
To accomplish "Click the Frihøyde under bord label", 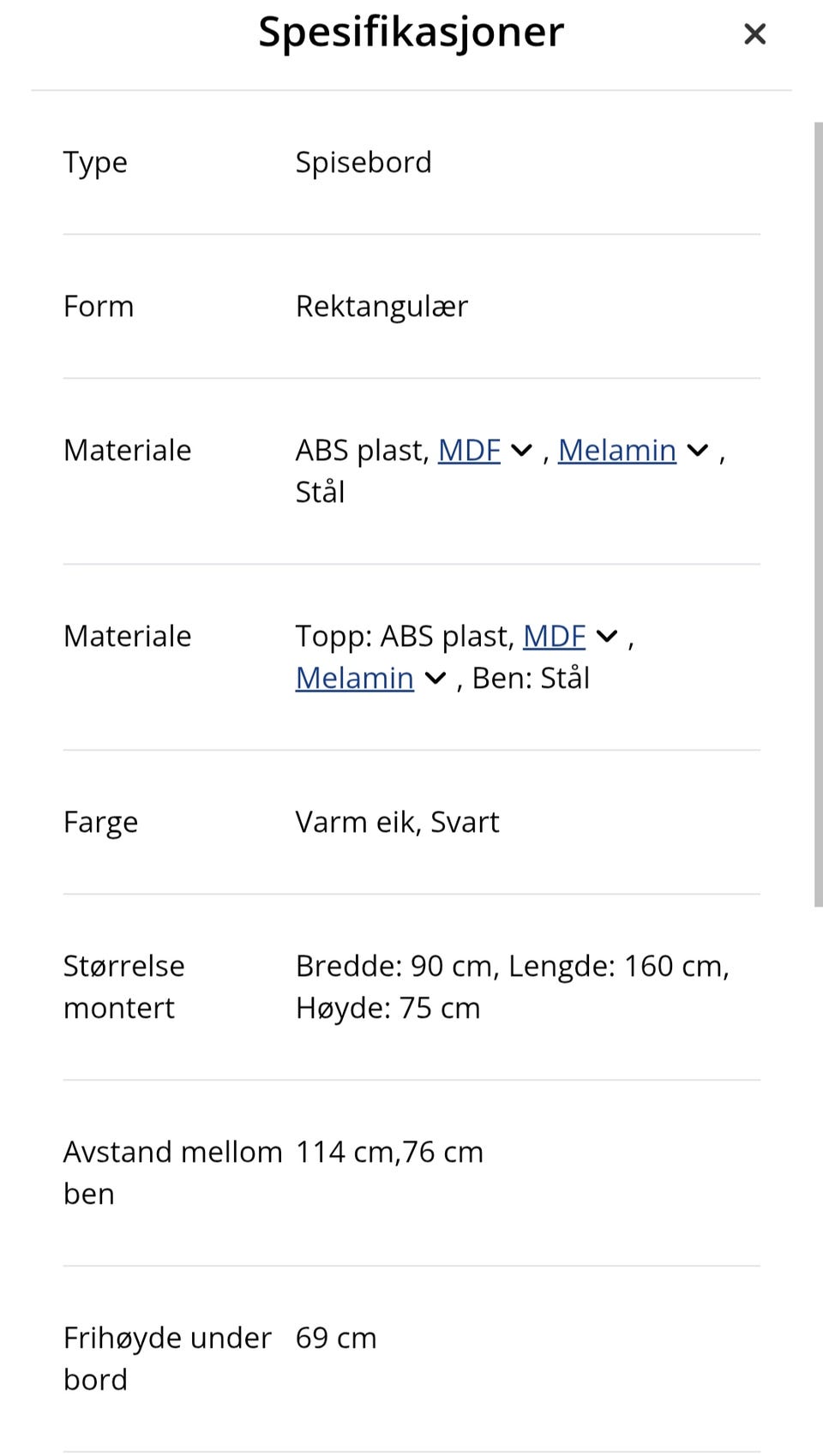I will click(167, 1359).
